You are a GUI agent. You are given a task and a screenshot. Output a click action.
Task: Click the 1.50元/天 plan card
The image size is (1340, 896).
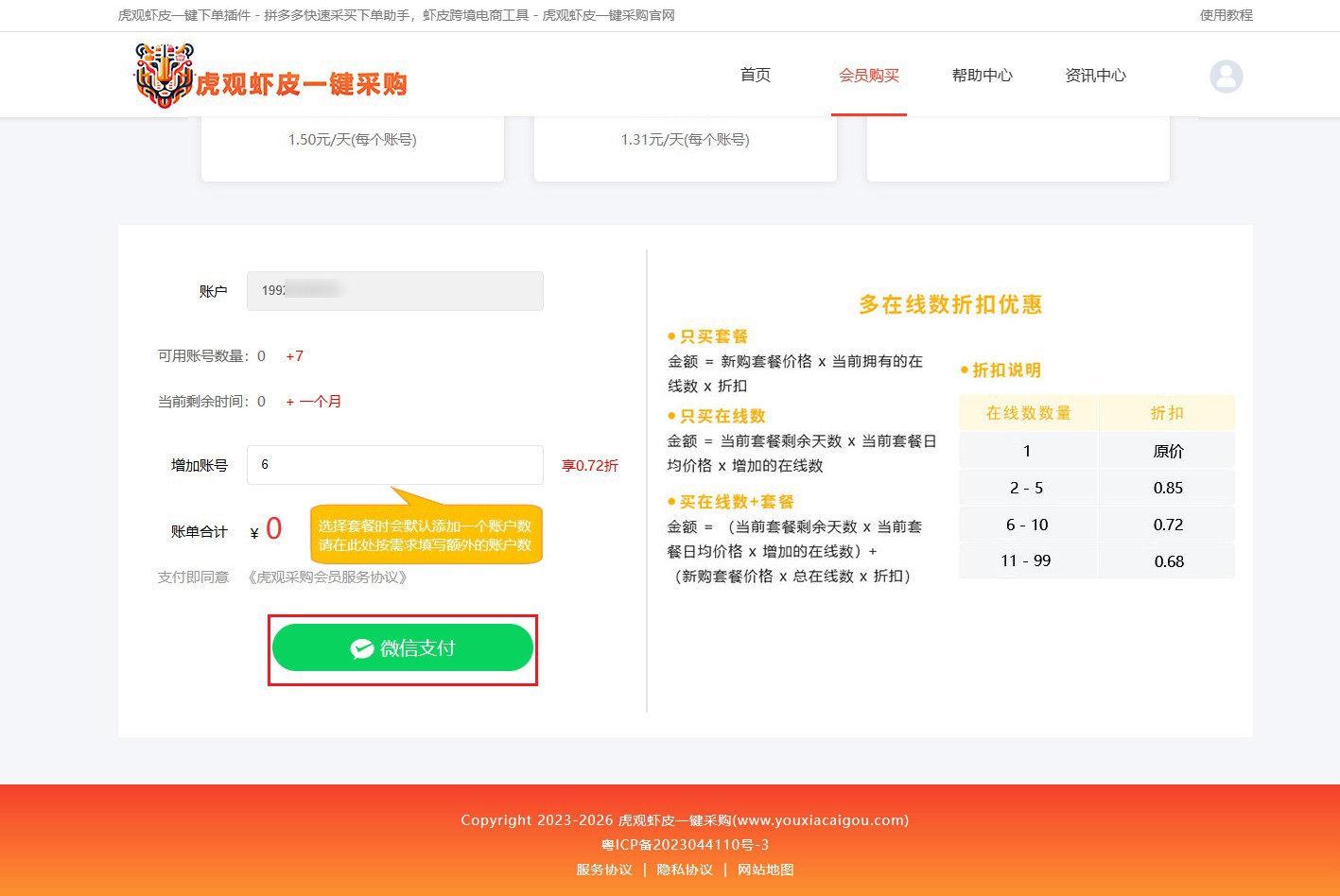click(353, 148)
